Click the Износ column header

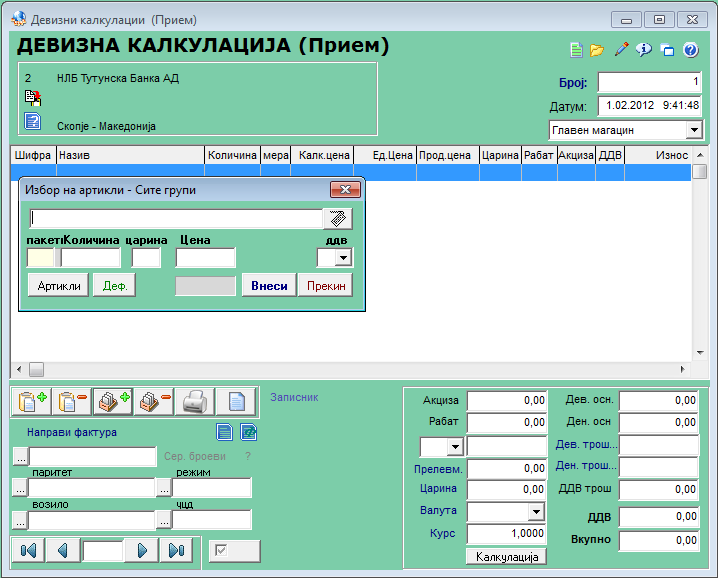(x=658, y=155)
